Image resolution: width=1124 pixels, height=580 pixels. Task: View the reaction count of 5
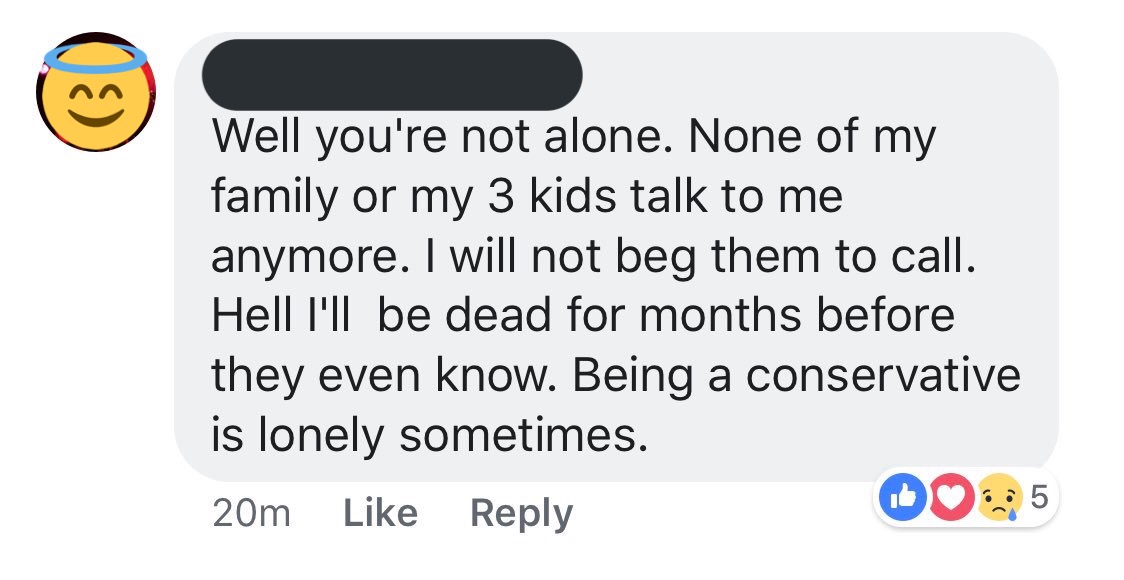(x=1039, y=497)
